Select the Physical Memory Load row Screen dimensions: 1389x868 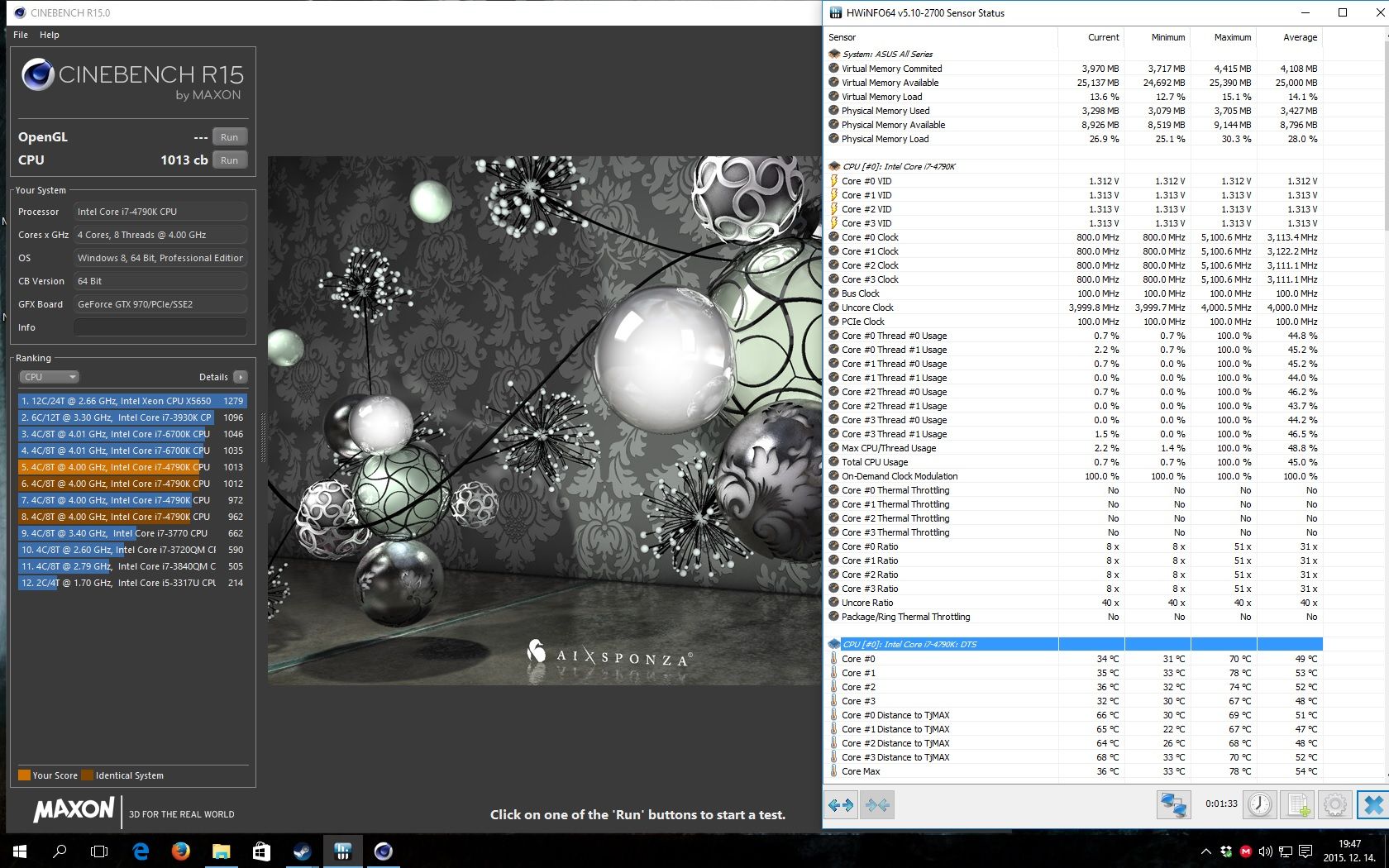(x=1073, y=139)
